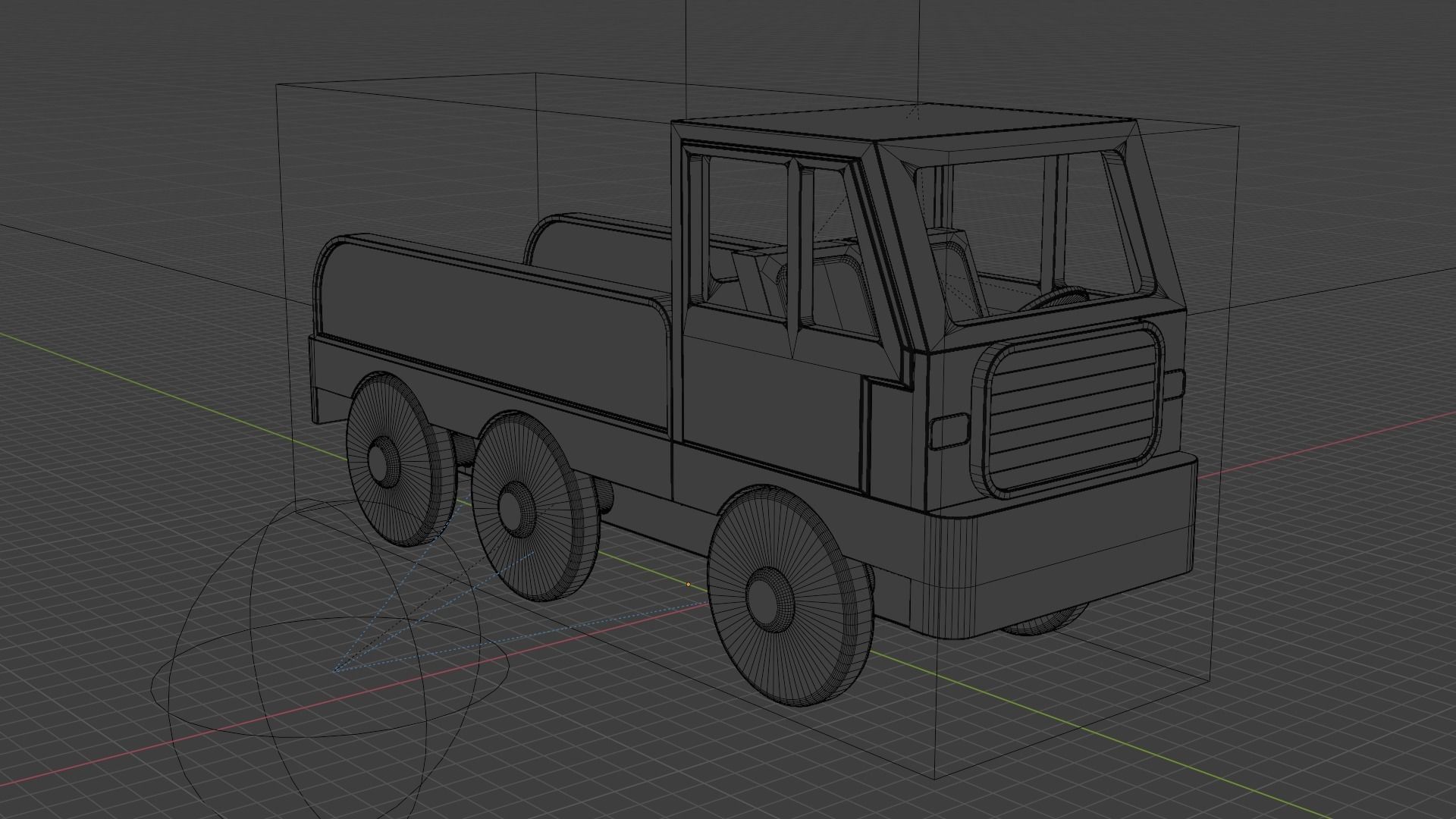Select the truck's middle wheel

(534, 507)
